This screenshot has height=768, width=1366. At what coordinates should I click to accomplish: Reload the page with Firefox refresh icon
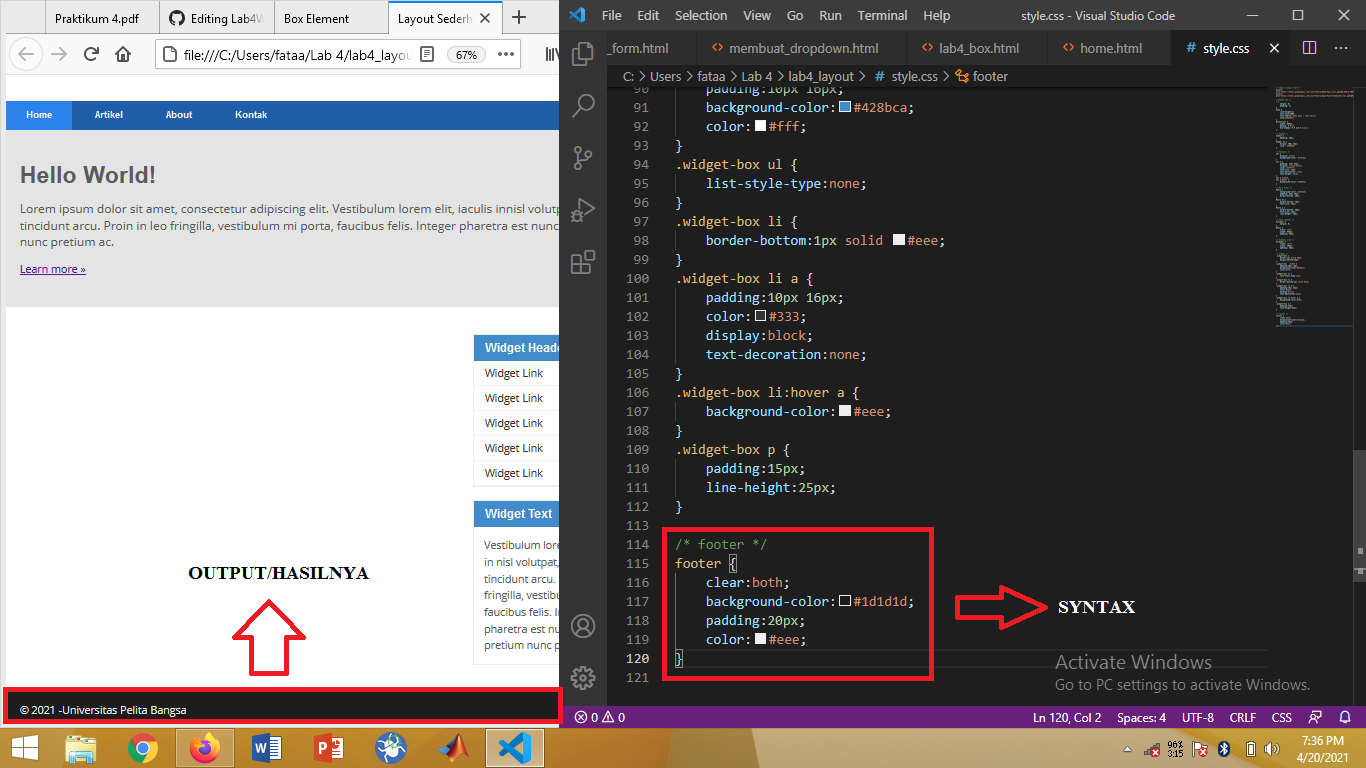90,54
